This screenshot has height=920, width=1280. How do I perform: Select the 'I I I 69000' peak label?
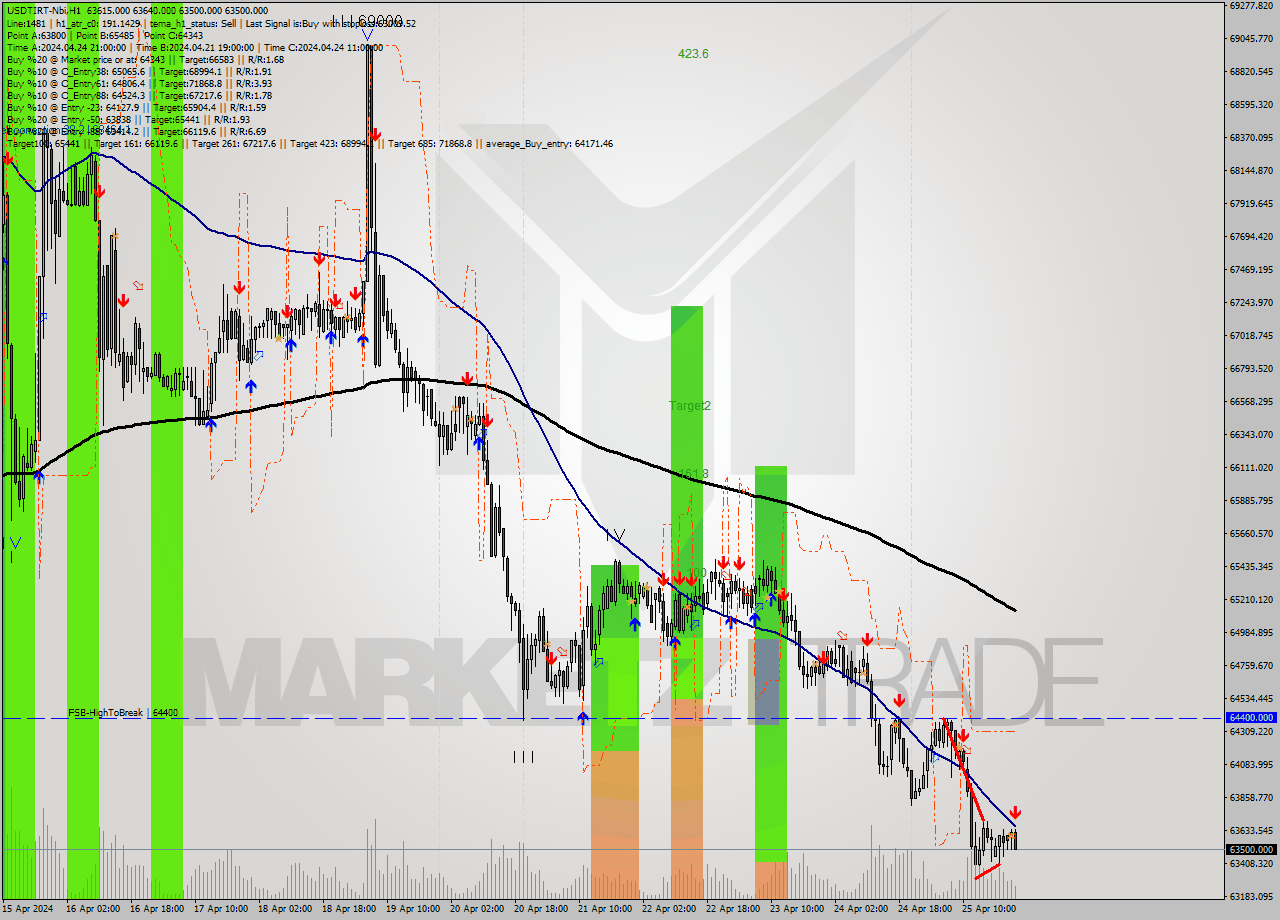(x=367, y=20)
